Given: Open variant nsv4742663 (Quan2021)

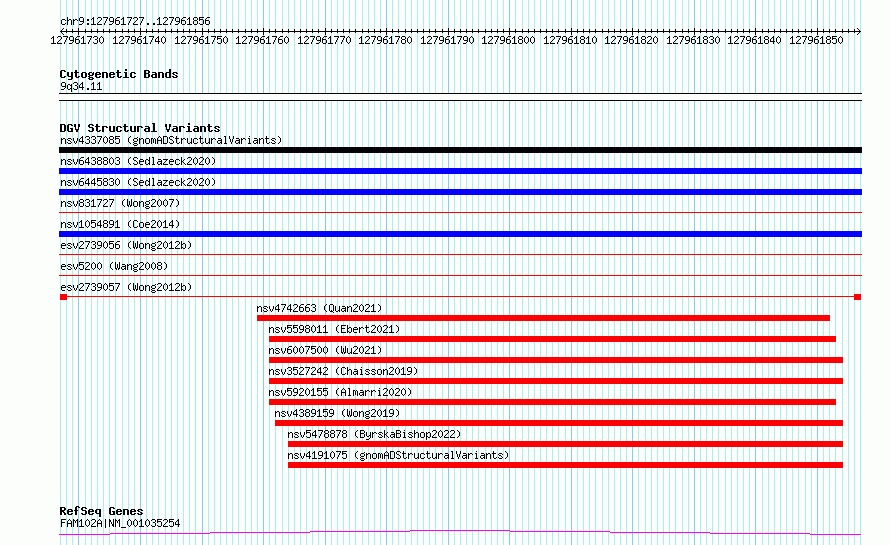Looking at the screenshot, I should (x=319, y=308).
